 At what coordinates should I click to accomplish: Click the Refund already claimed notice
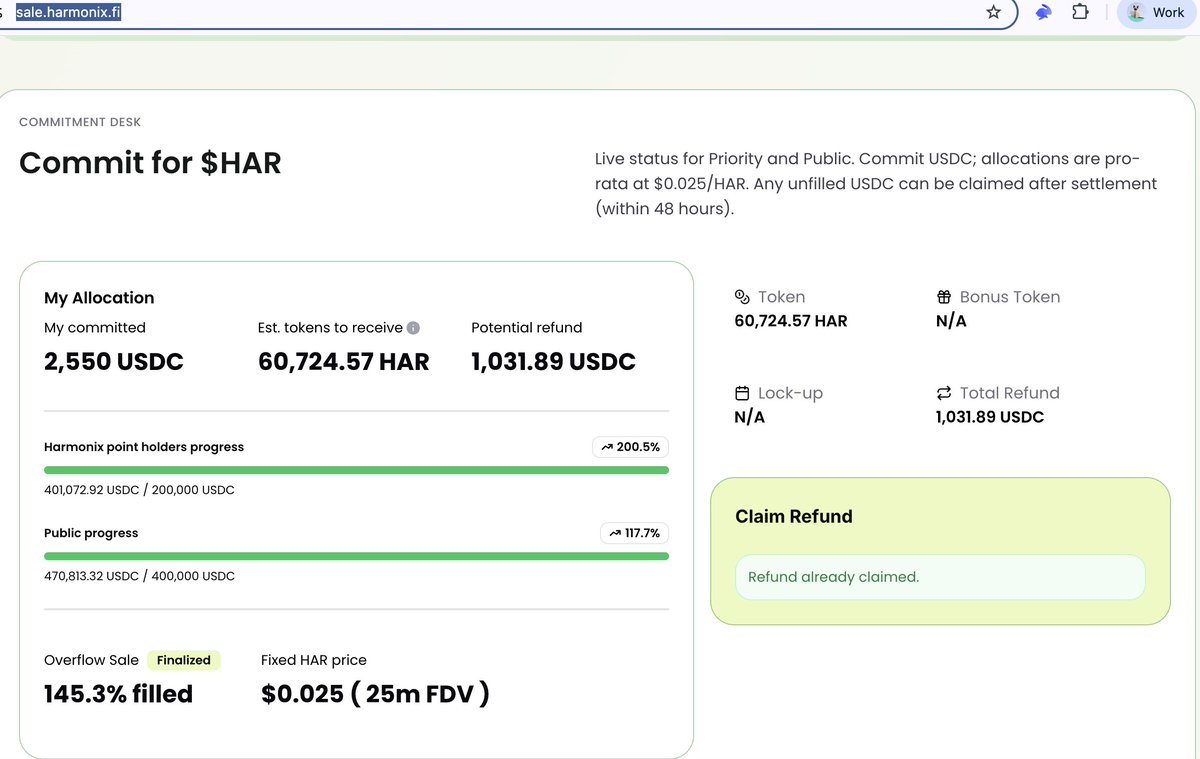point(940,577)
